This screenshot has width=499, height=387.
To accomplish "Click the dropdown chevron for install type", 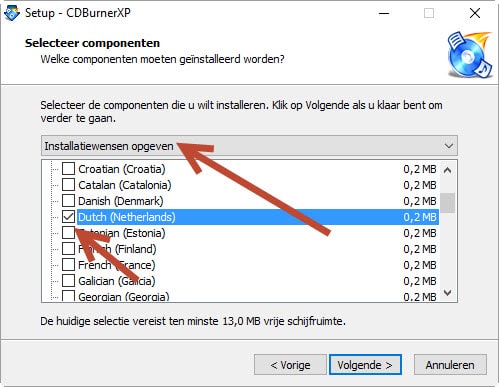I will (449, 146).
